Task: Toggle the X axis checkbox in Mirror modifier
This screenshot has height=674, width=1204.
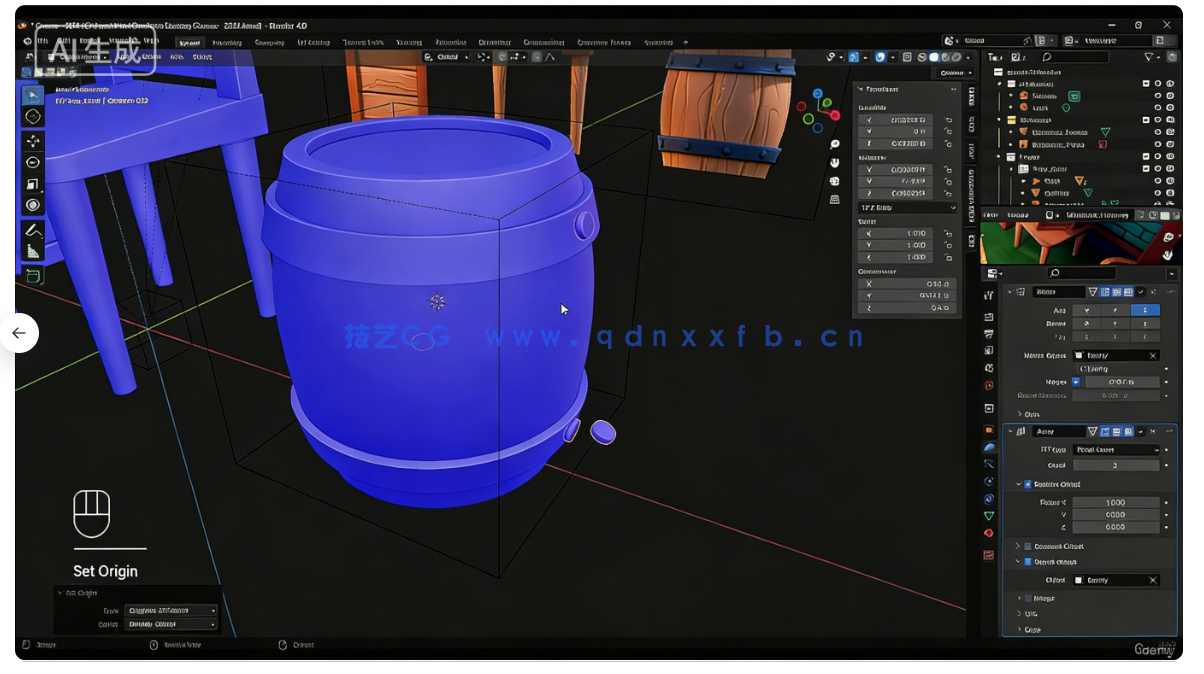Action: 1089,310
